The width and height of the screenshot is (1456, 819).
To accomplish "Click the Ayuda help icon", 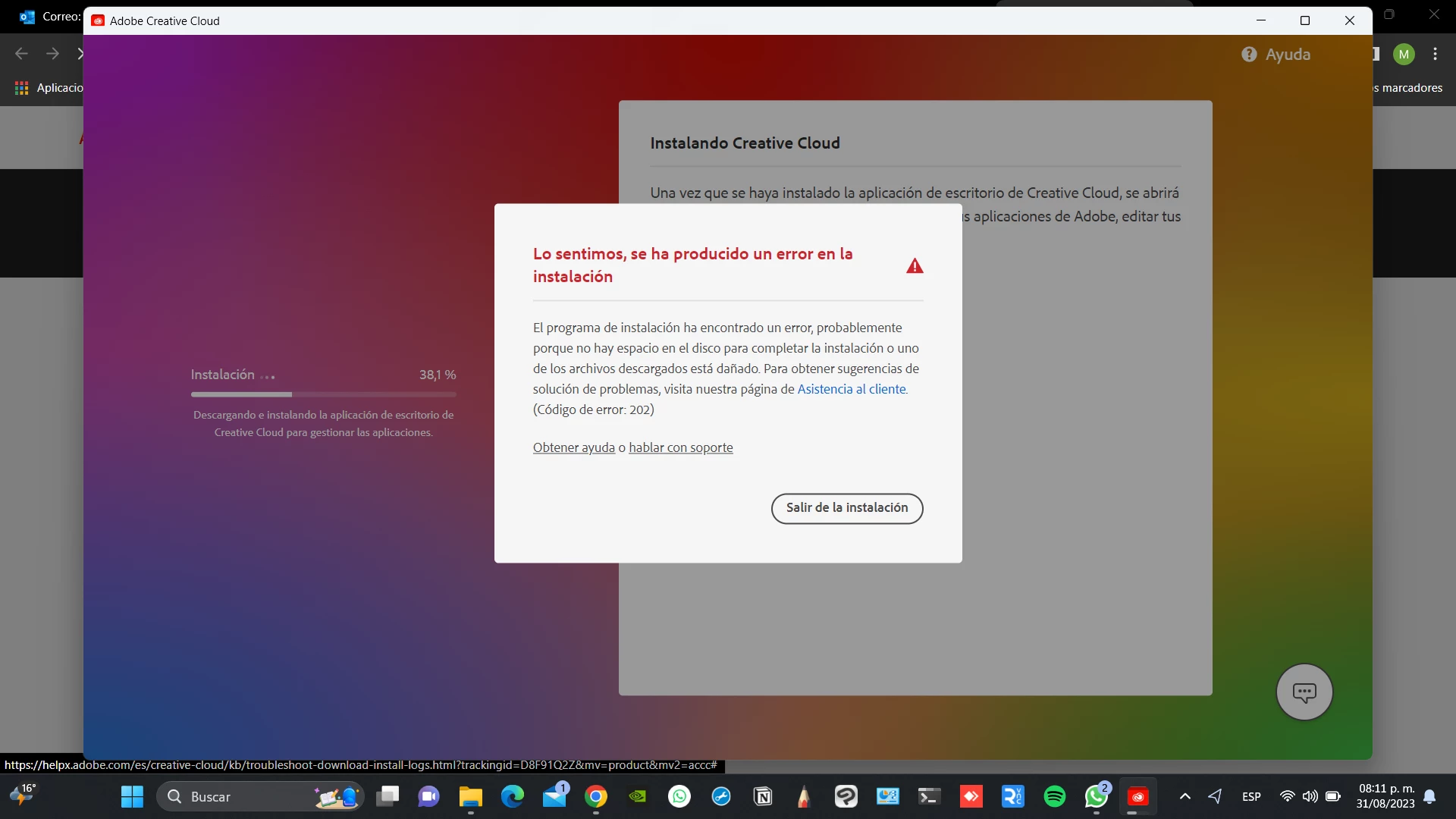I will pos(1249,55).
